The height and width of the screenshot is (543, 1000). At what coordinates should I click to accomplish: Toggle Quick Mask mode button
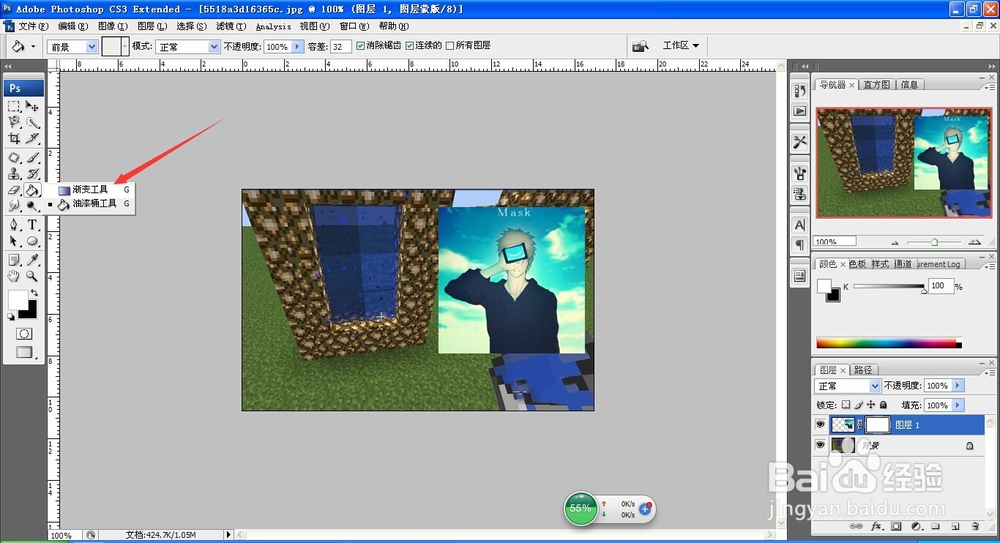pyautogui.click(x=24, y=334)
